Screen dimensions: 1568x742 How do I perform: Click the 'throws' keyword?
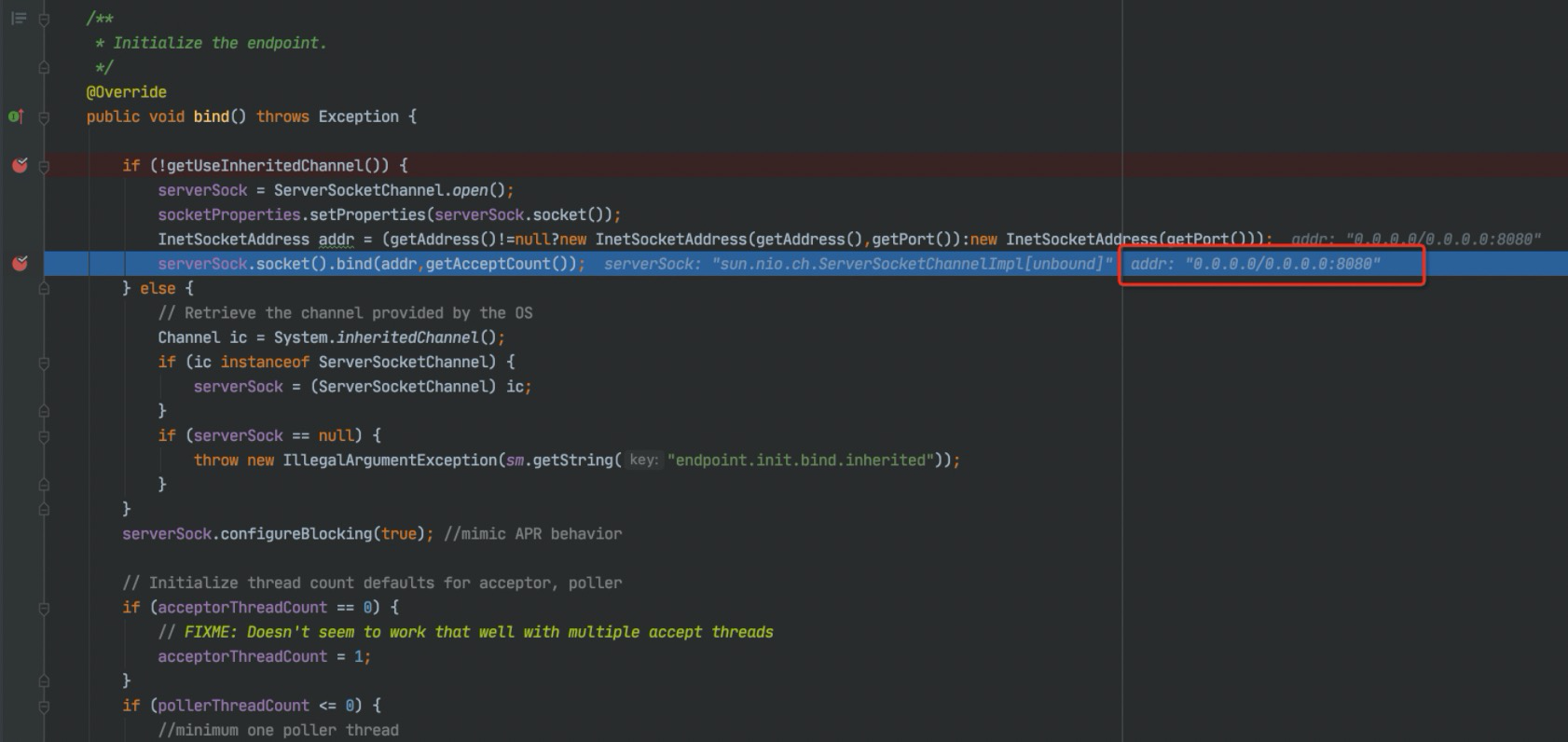point(282,117)
